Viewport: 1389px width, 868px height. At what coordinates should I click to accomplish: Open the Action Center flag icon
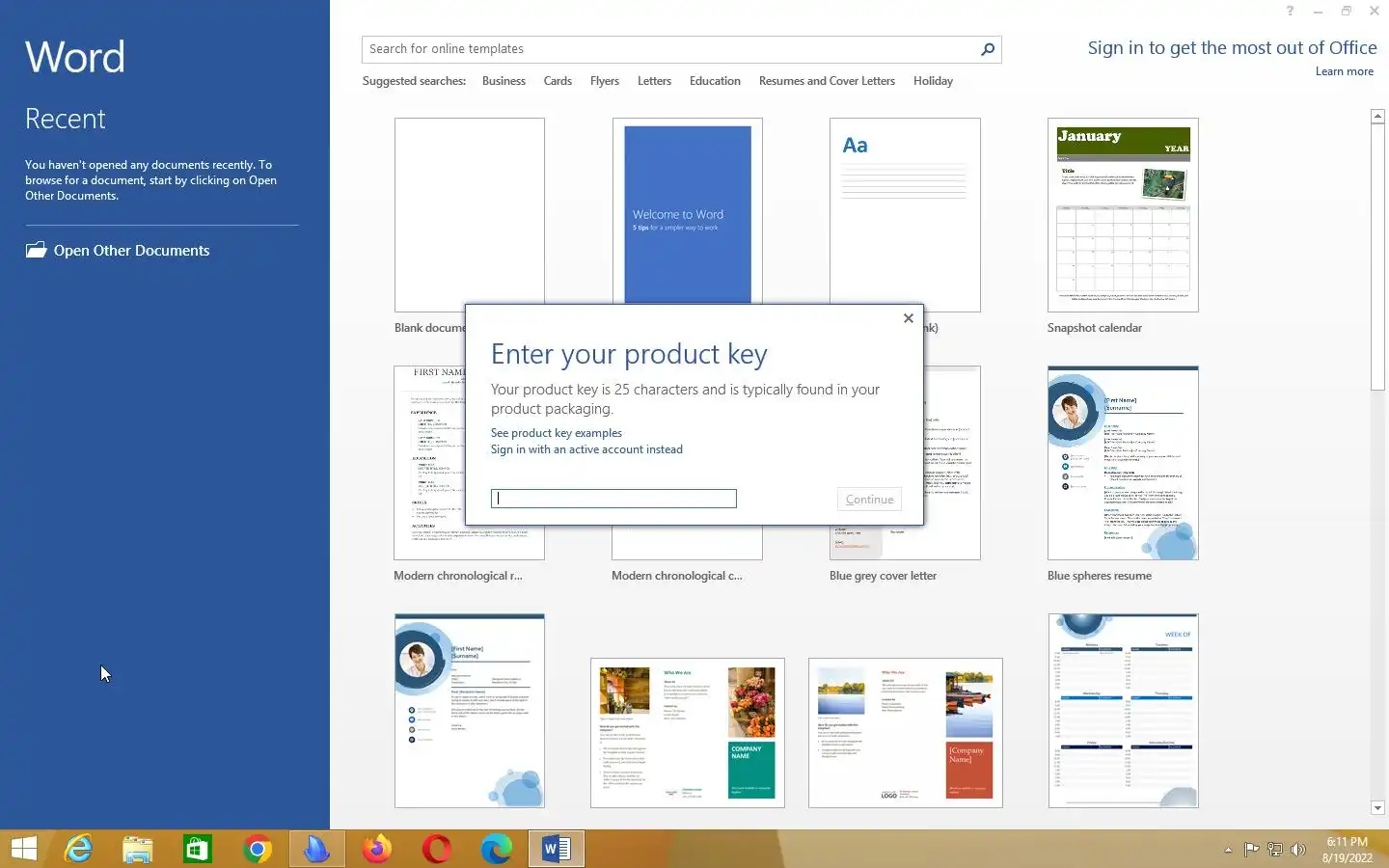pos(1251,850)
